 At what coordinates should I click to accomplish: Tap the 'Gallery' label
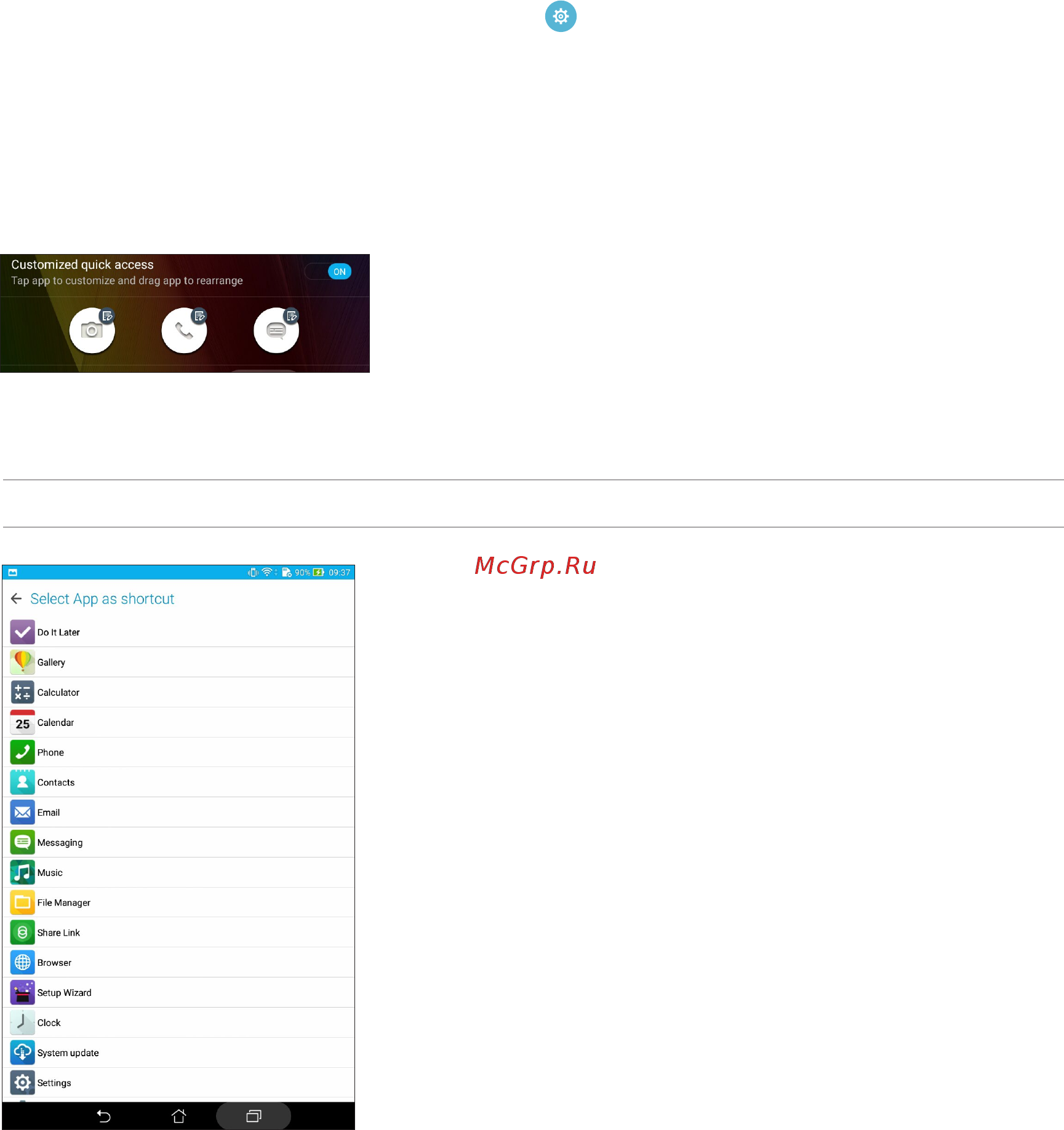coord(51,662)
